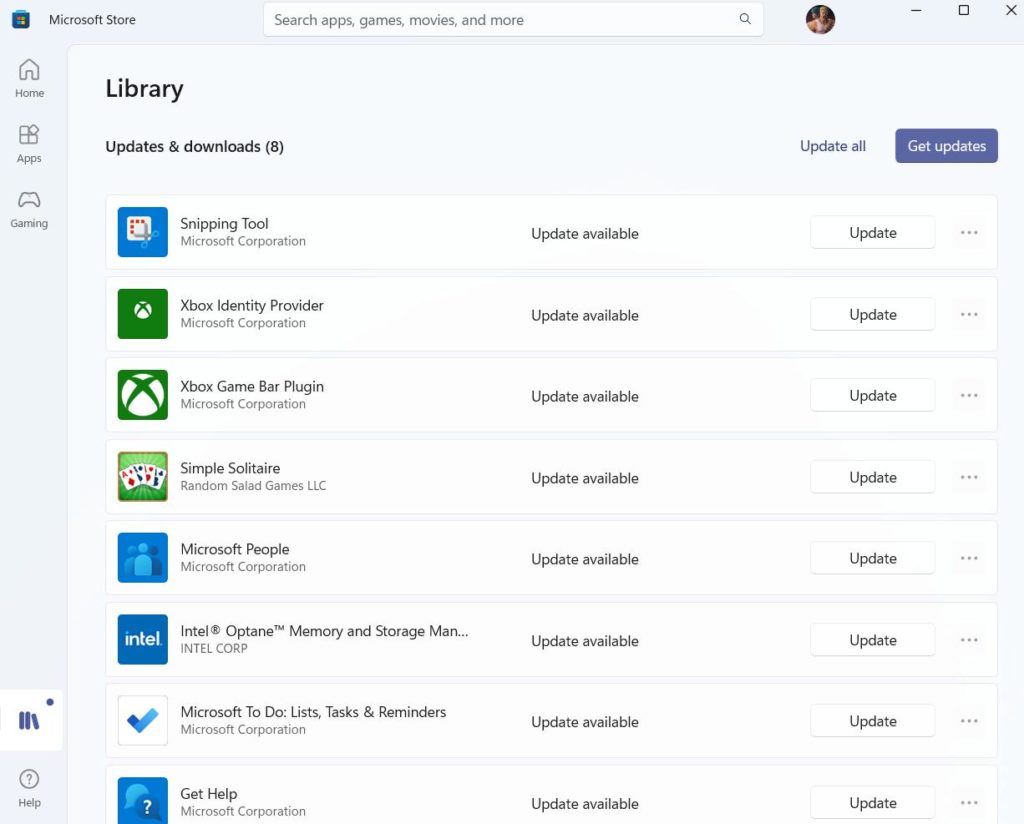Open Help from the sidebar
Screen dimensions: 1024x824
pyautogui.click(x=29, y=788)
